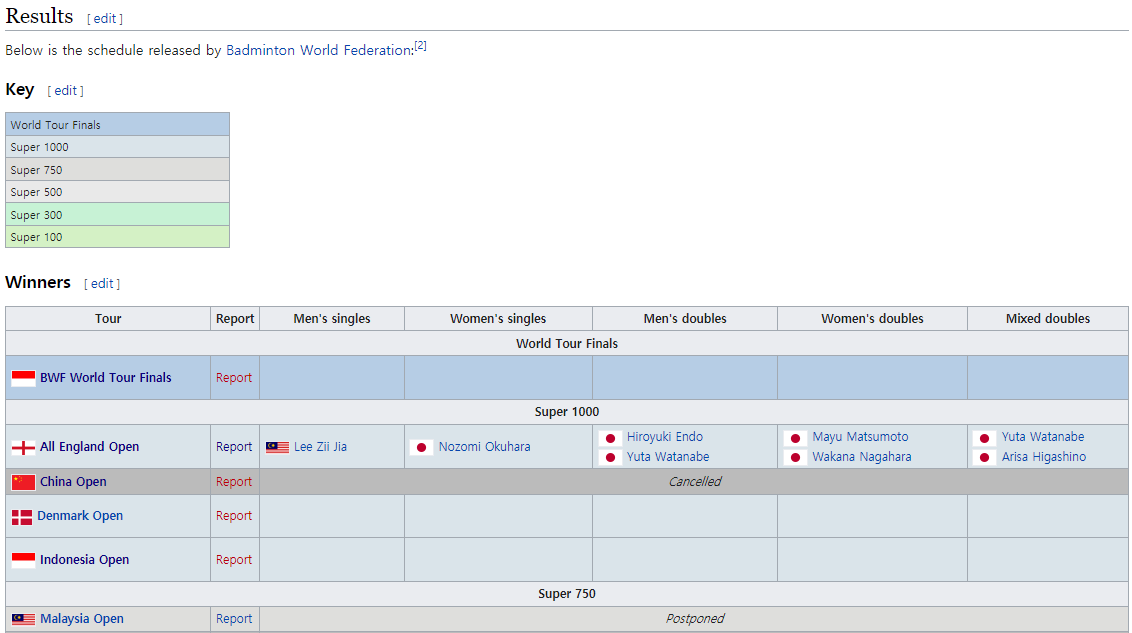Open the Report link for All England Open
Viewport: 1132px width, 633px height.
tap(234, 447)
